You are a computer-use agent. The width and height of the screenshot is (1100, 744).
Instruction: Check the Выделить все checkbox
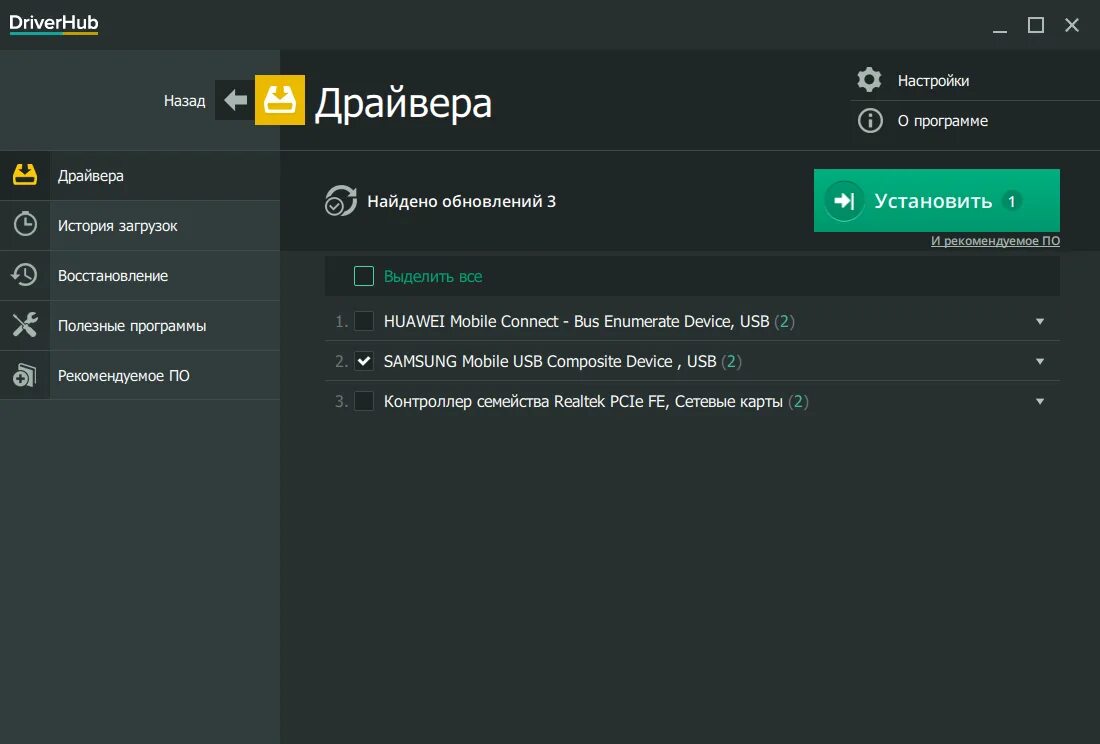coord(363,276)
